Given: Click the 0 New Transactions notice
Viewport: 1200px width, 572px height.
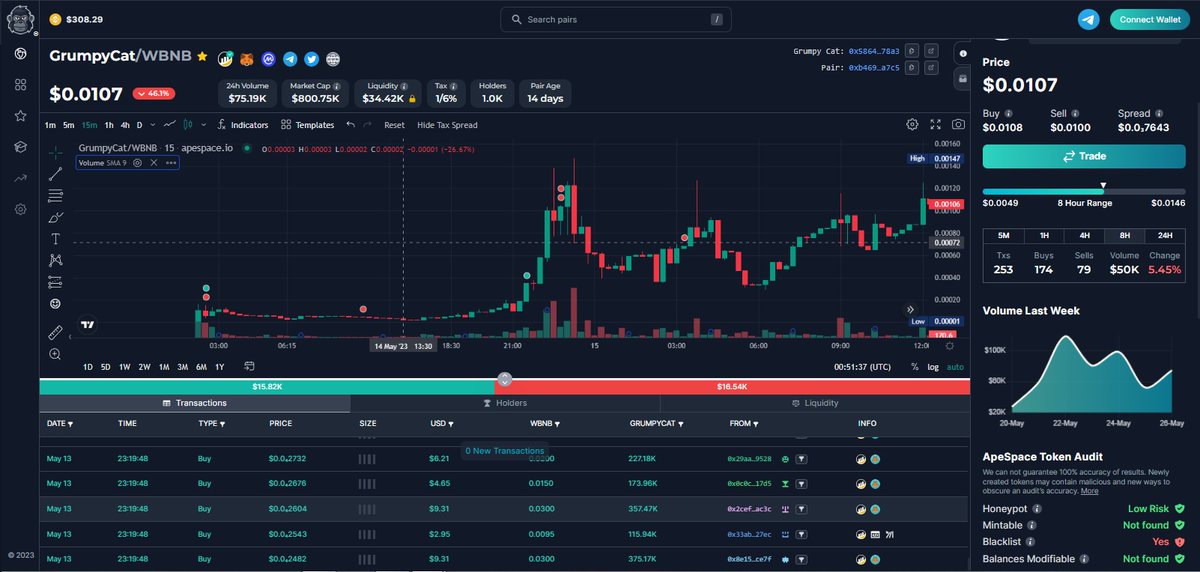Looking at the screenshot, I should 505,451.
